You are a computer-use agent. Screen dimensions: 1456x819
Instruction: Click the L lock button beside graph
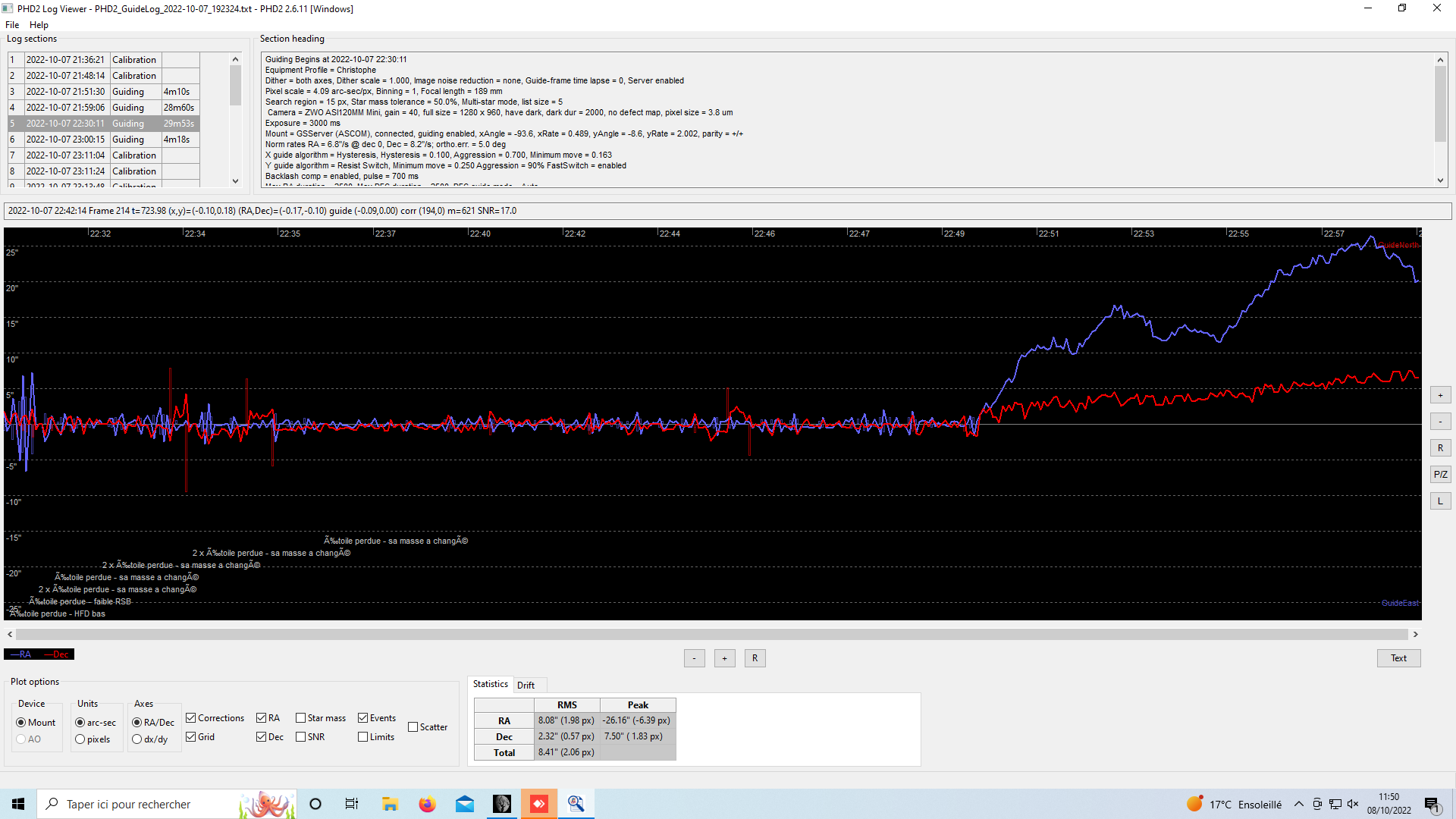[1440, 501]
